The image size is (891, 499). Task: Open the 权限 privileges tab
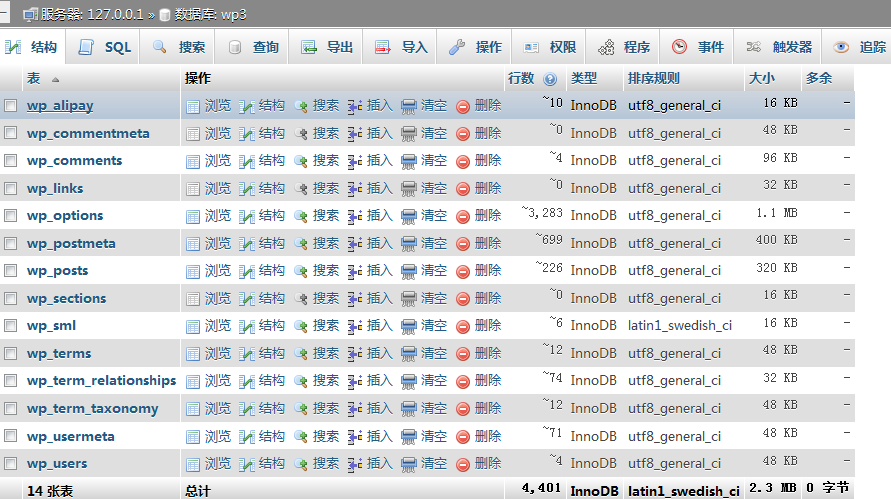tap(551, 47)
